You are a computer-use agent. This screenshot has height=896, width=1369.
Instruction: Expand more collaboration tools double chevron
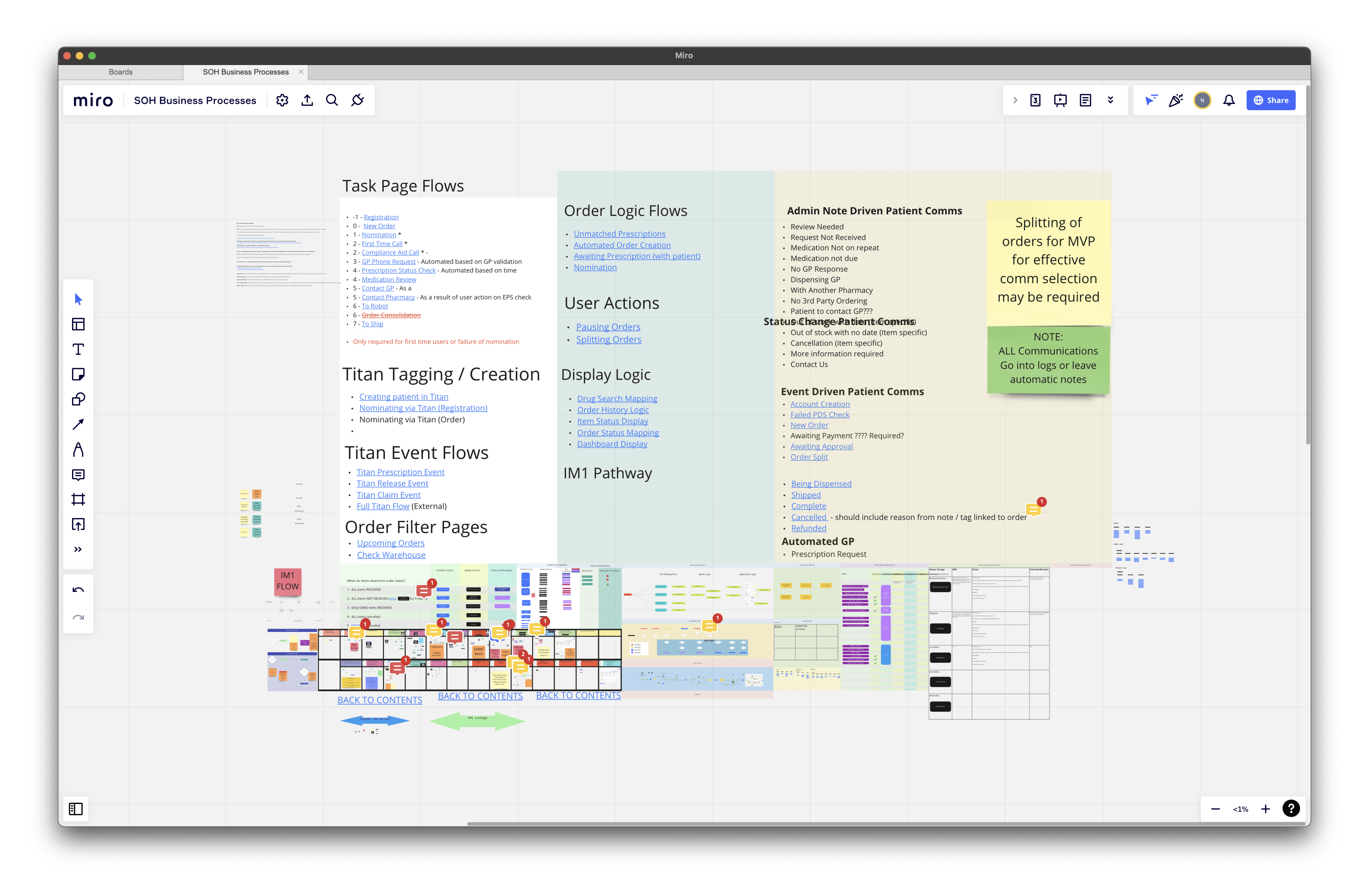(1111, 100)
